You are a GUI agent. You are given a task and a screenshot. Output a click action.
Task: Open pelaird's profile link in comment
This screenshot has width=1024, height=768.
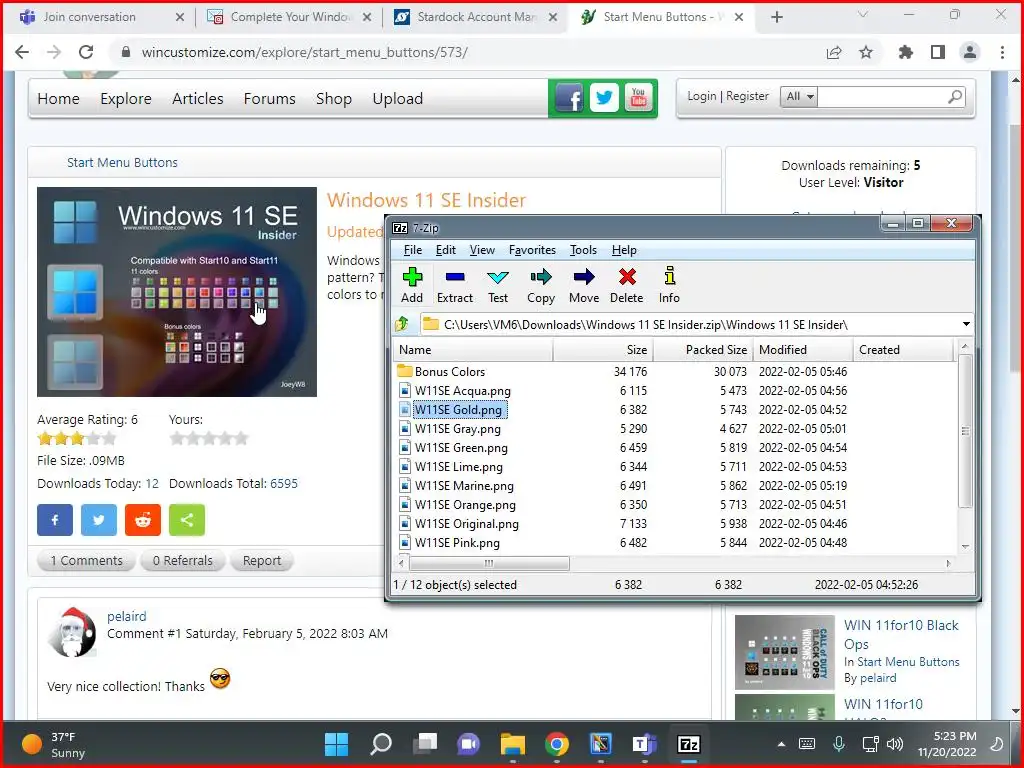[x=127, y=616]
